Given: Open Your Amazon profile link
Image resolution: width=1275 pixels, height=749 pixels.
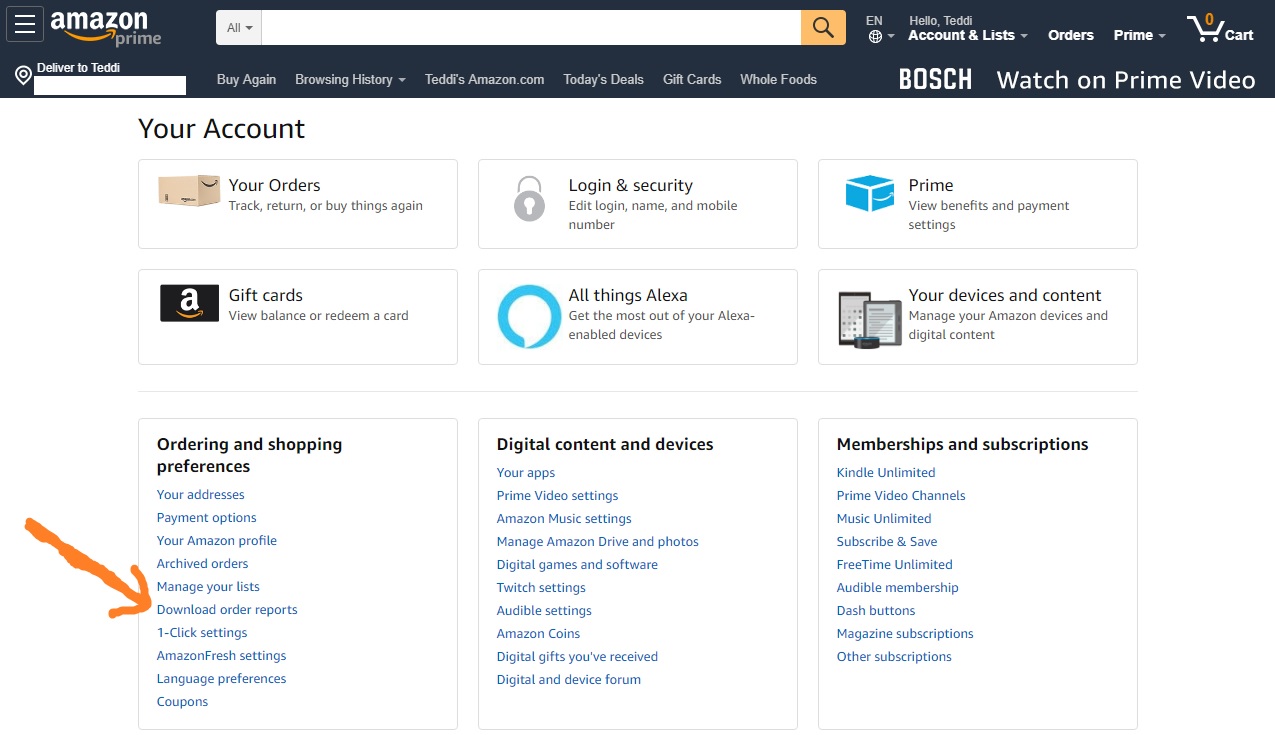Looking at the screenshot, I should point(217,540).
